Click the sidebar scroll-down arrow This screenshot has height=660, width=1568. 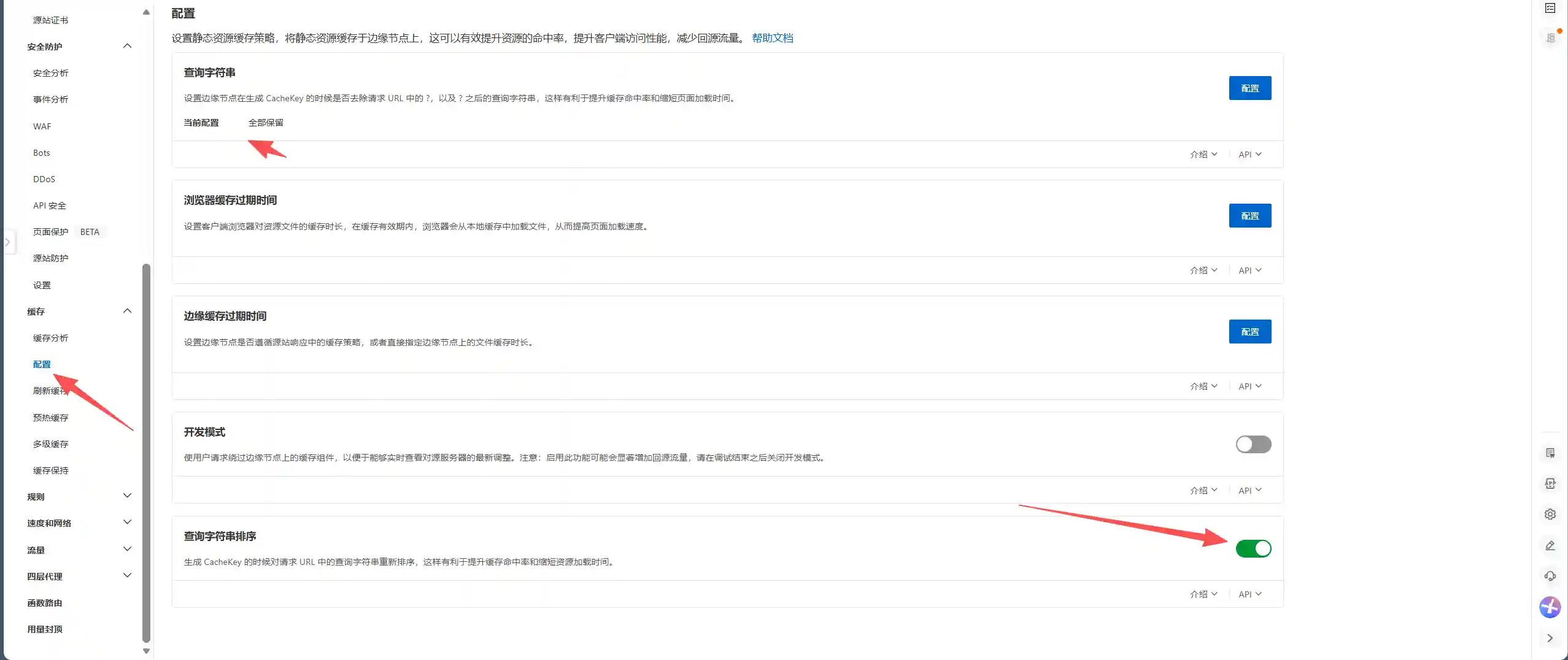tap(146, 651)
